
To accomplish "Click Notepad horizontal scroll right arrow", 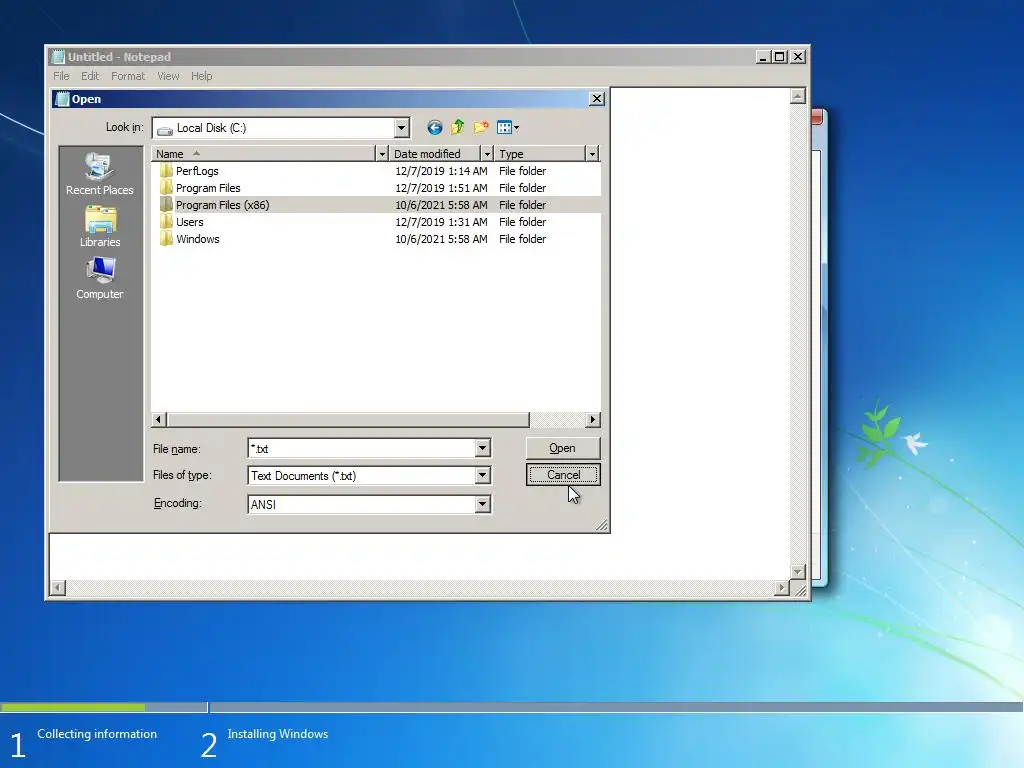I will (782, 588).
